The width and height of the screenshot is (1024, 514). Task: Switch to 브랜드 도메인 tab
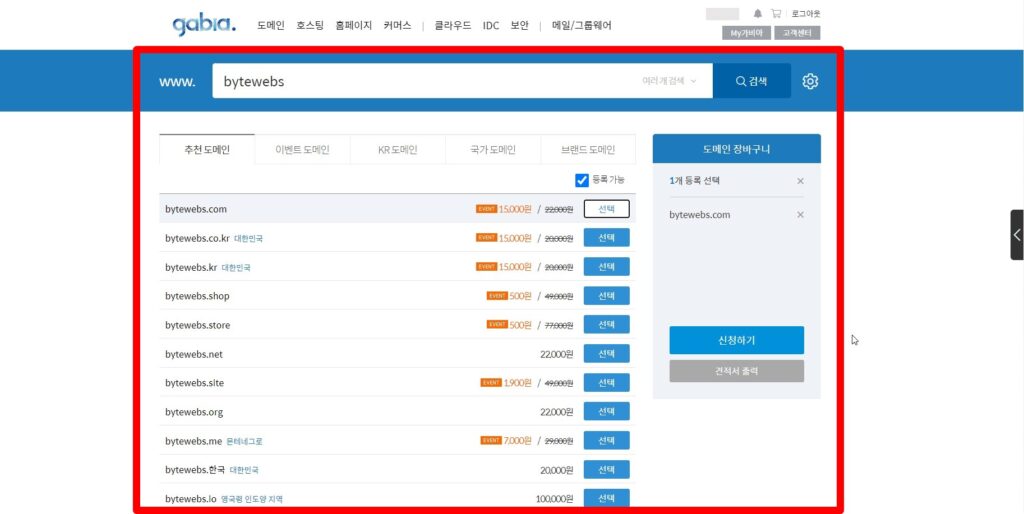click(588, 150)
